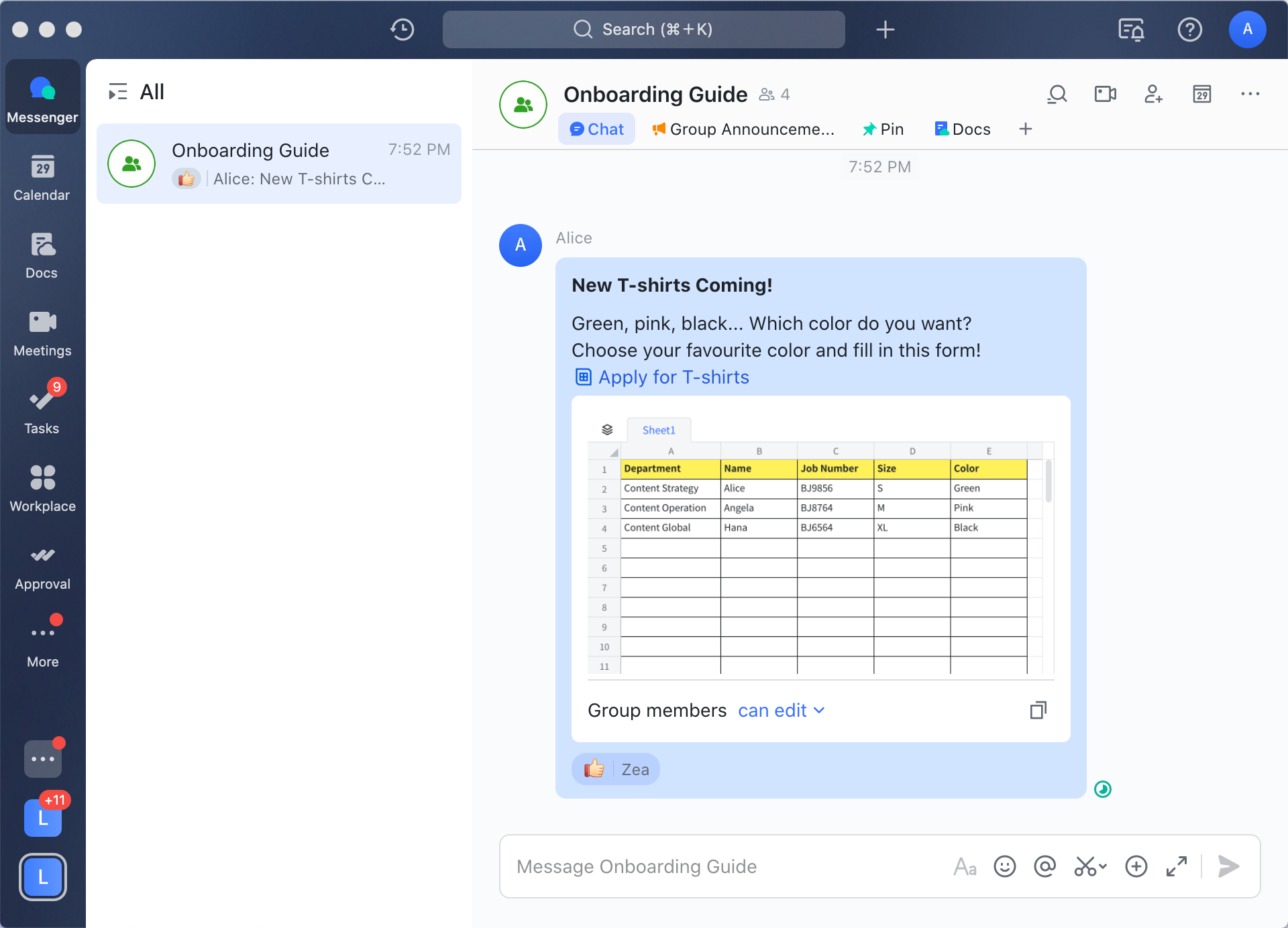
Task: Add members to the group chat
Action: [1153, 95]
